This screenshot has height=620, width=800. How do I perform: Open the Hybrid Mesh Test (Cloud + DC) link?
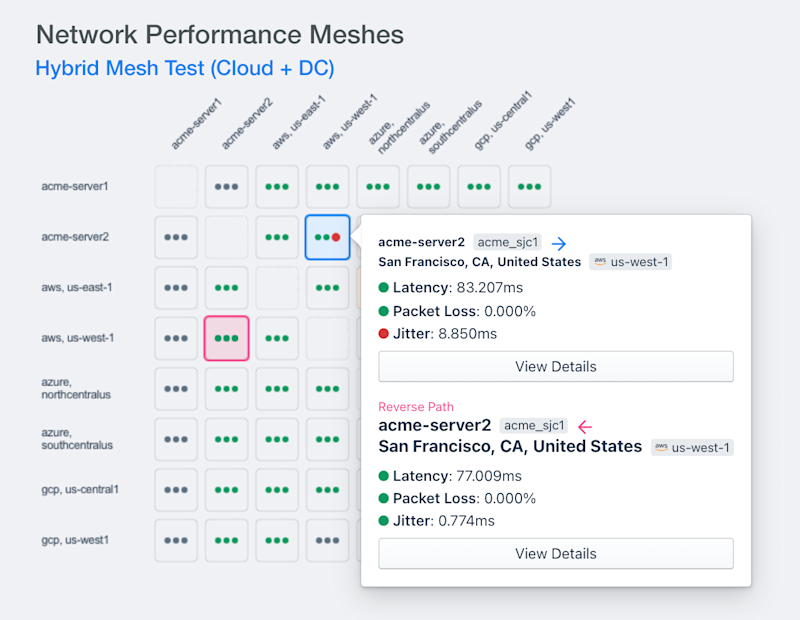pos(185,68)
